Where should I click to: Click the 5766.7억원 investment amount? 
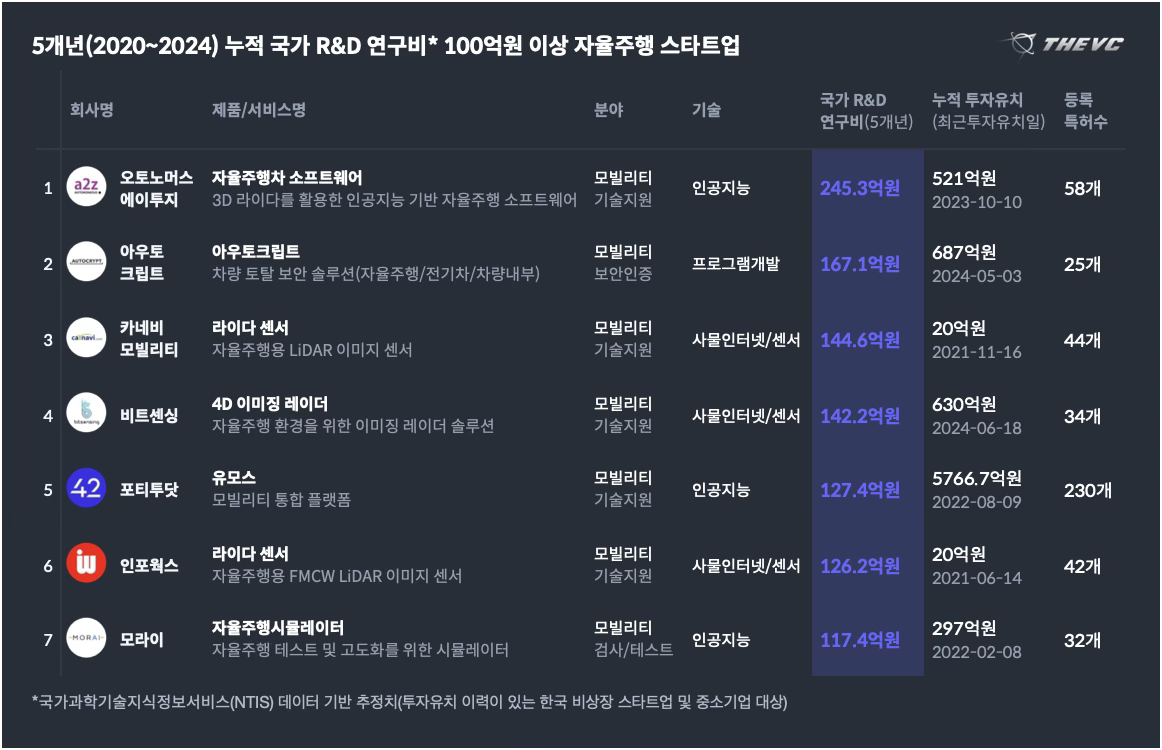(x=976, y=478)
